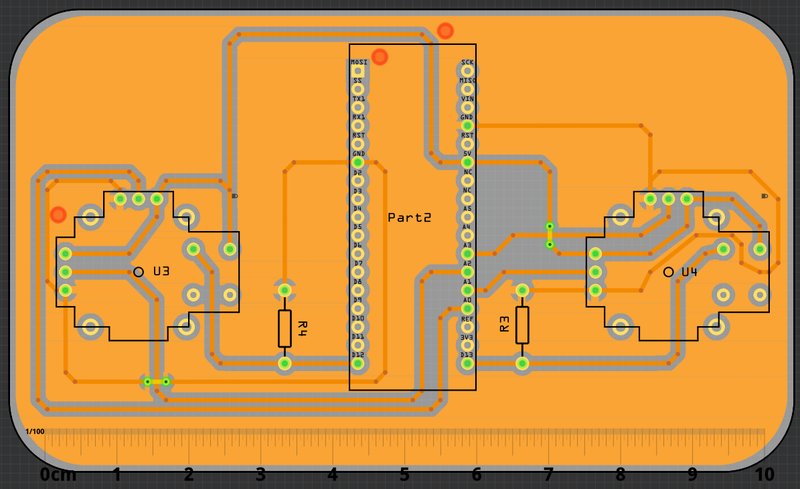Click the Part2 label text
The image size is (800, 489).
(409, 217)
